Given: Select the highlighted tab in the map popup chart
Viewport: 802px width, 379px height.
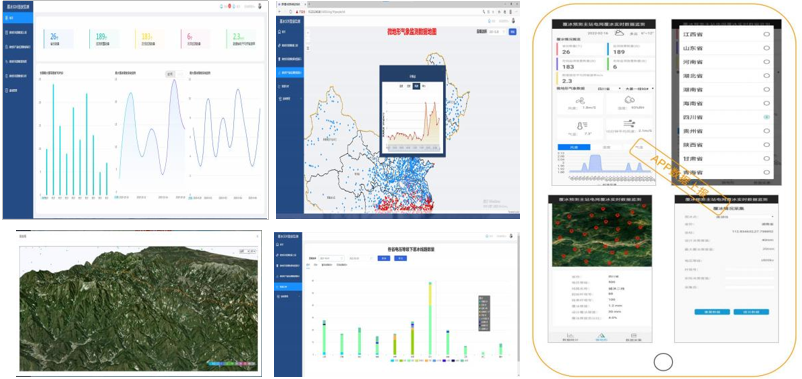Looking at the screenshot, I should tap(416, 86).
